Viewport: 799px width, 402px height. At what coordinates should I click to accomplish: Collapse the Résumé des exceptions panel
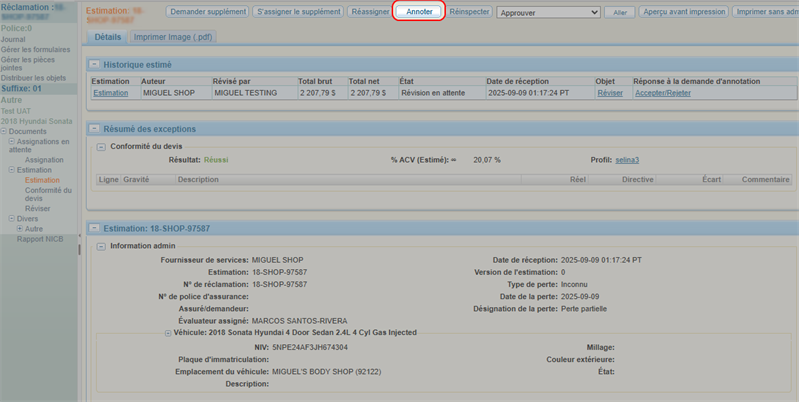pyautogui.click(x=95, y=129)
